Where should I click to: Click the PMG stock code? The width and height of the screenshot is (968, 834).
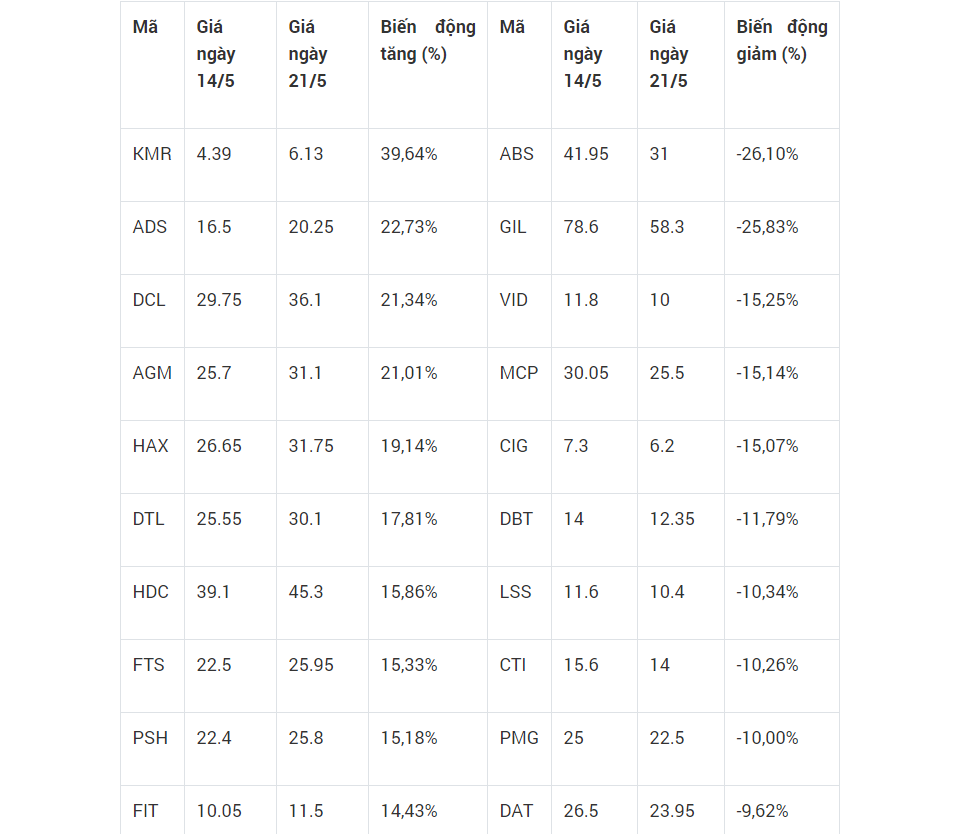(x=519, y=738)
